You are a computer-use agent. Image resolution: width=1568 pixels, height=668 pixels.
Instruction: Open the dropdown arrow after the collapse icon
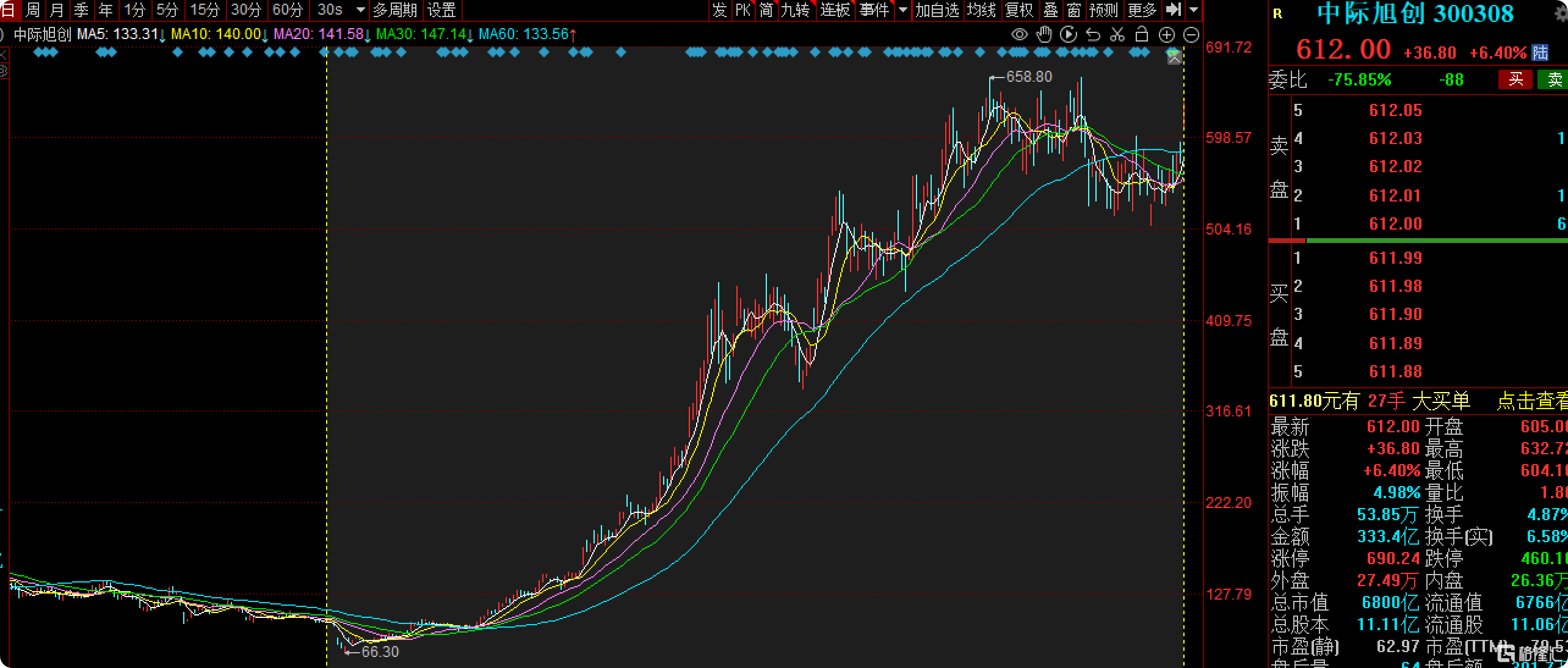1194,10
